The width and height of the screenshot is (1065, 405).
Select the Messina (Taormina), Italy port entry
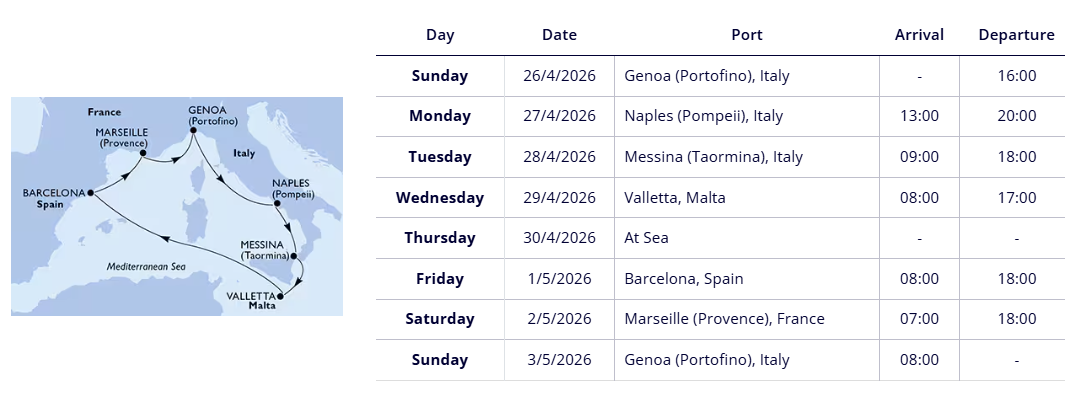click(x=713, y=157)
